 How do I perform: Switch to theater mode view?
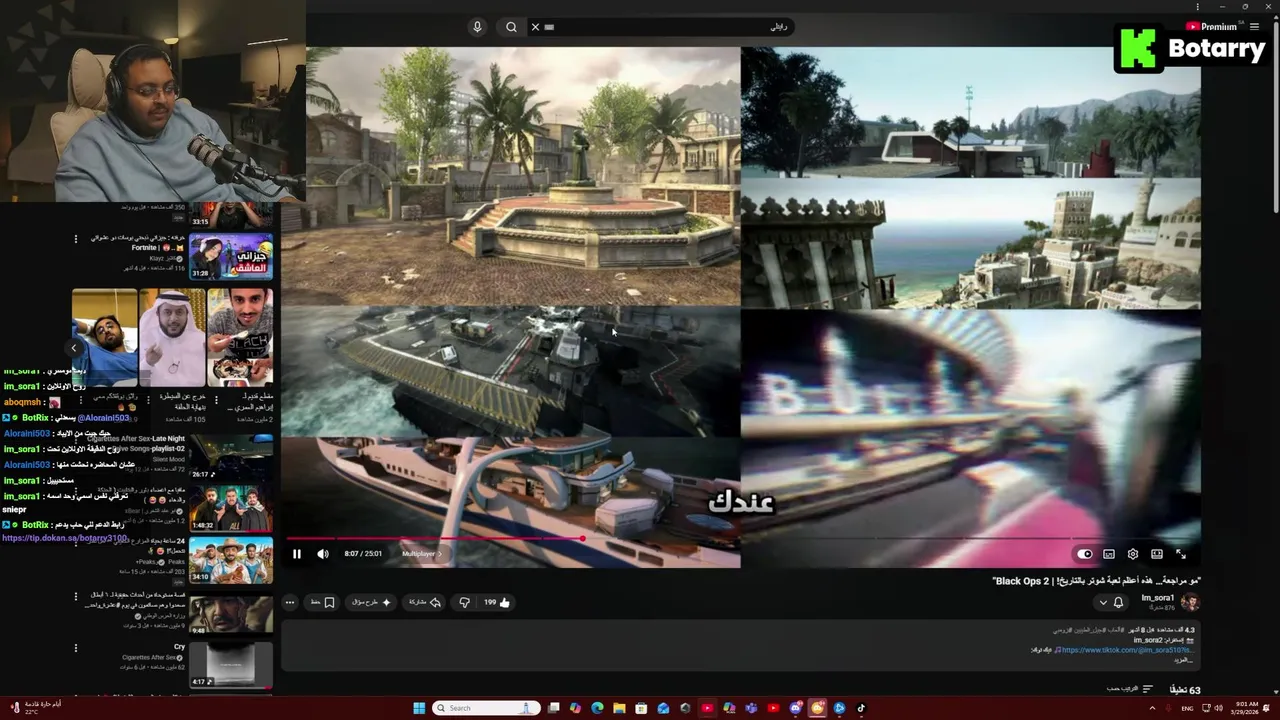point(1157,554)
